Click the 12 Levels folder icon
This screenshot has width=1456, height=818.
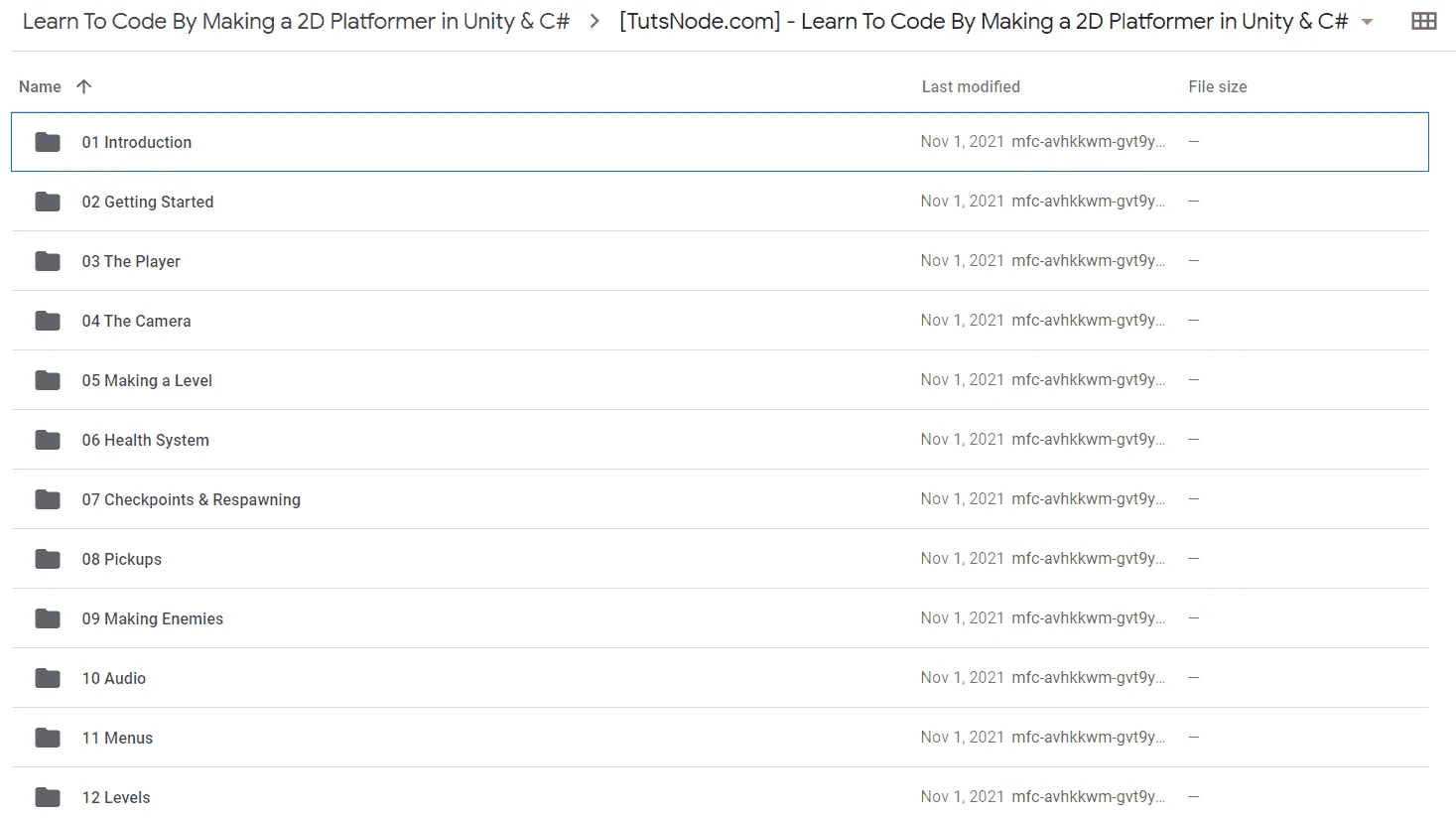tap(48, 797)
